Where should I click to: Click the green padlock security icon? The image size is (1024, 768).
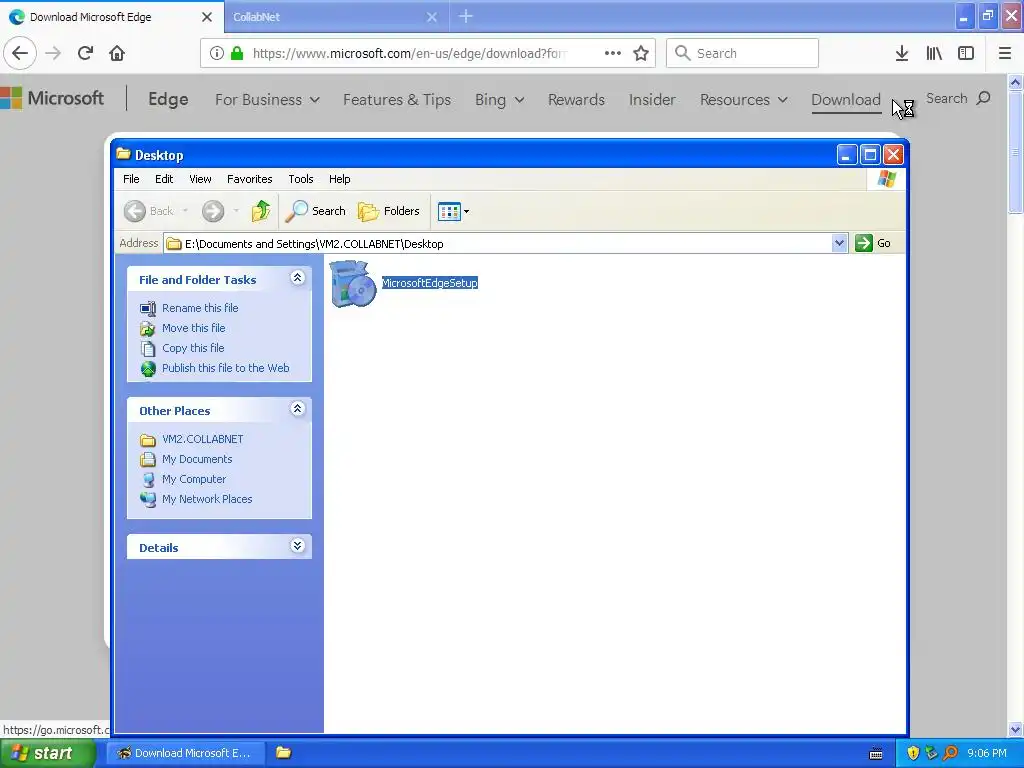(237, 53)
